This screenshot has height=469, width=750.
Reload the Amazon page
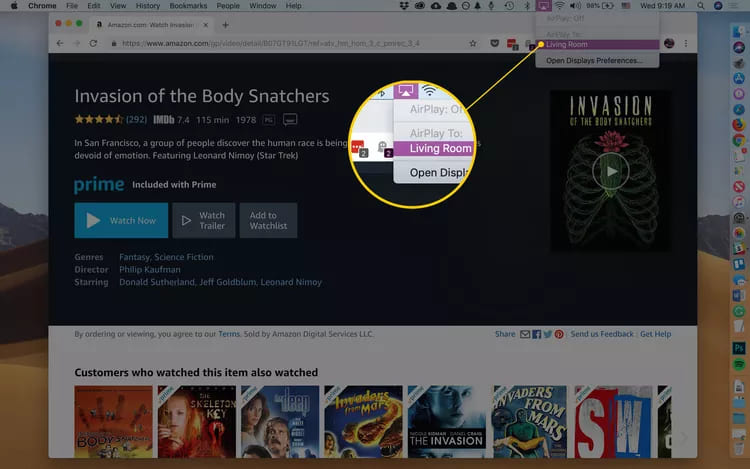click(x=93, y=44)
